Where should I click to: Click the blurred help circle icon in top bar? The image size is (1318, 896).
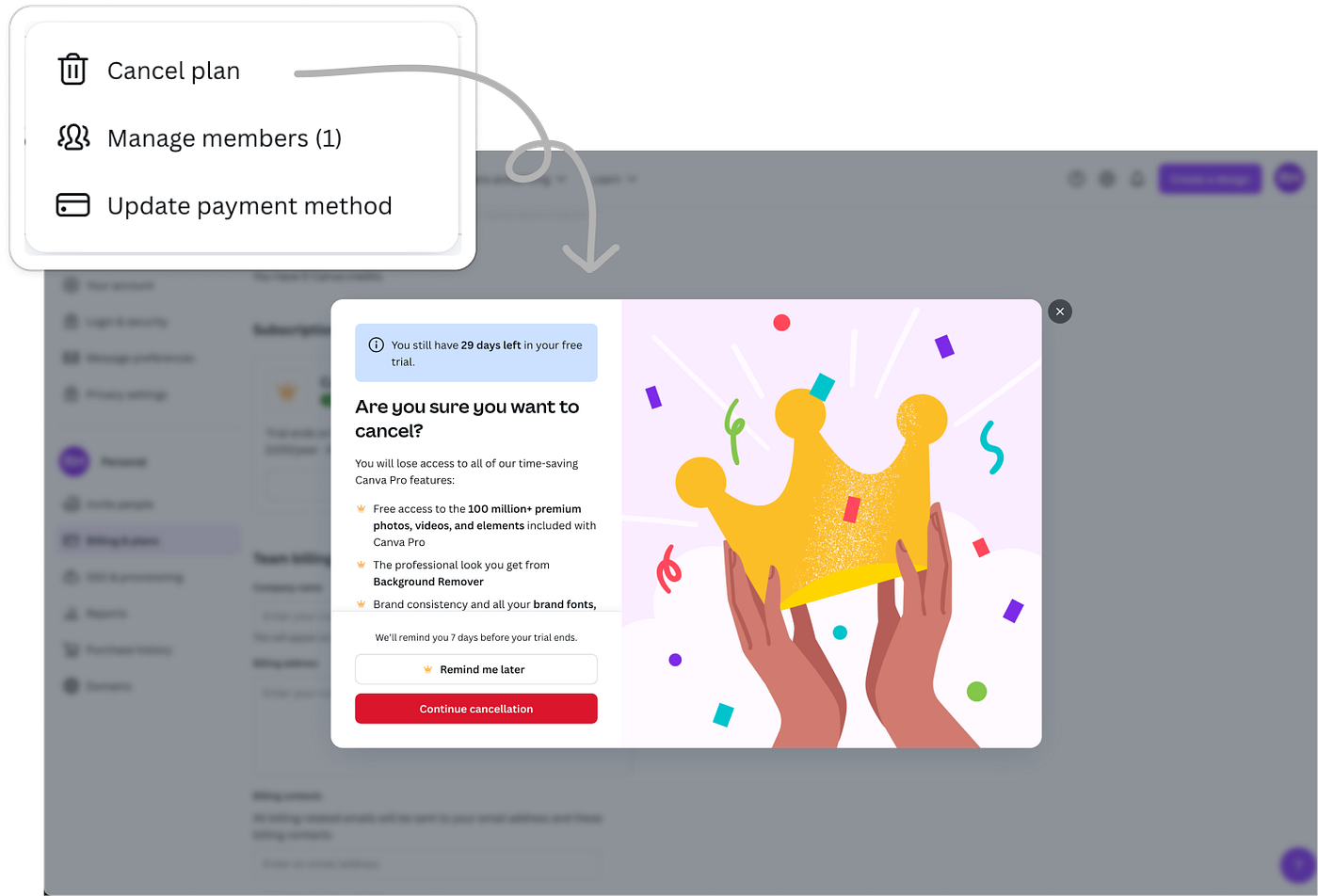click(x=1076, y=178)
